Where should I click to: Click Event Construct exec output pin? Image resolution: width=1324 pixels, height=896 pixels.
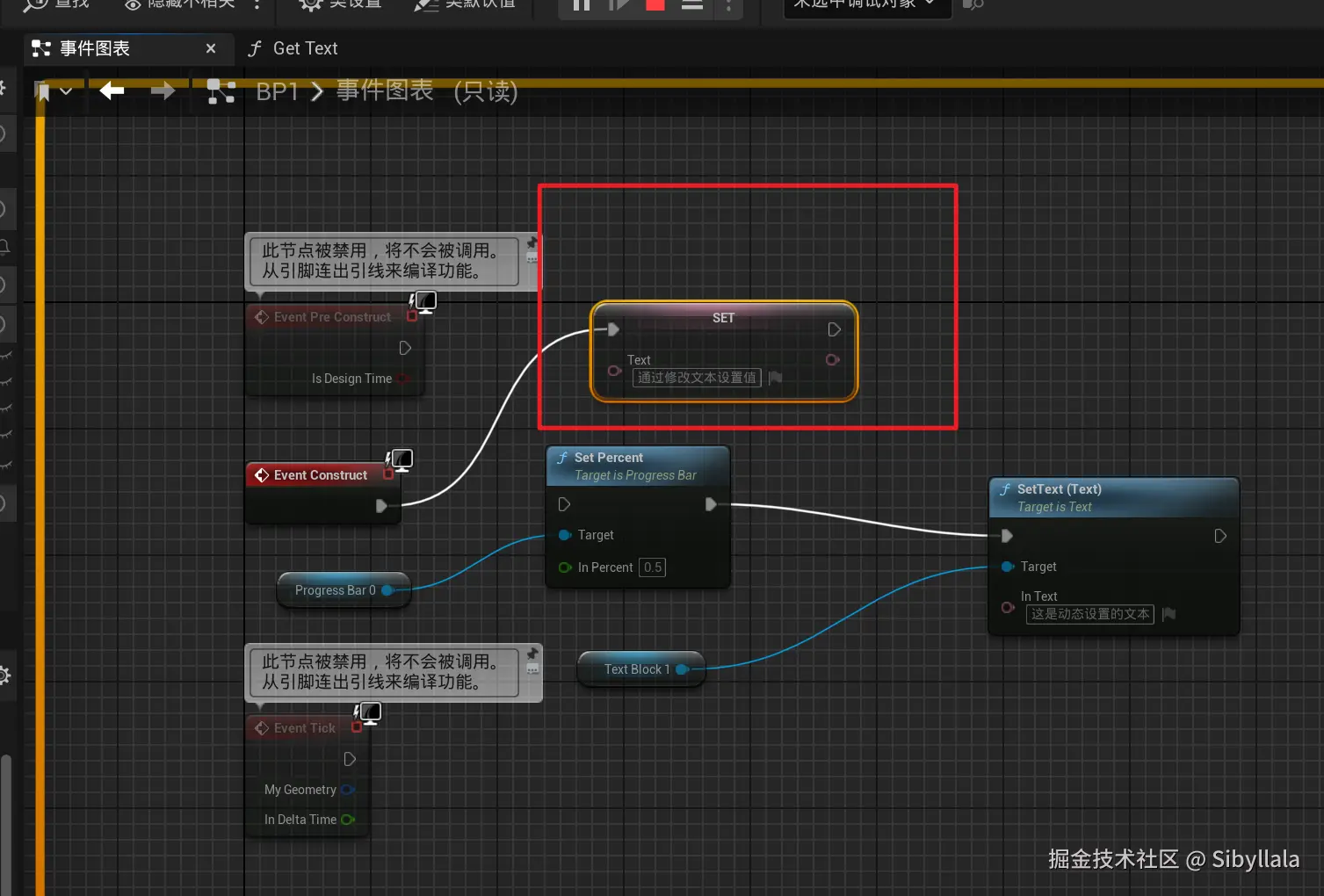point(381,506)
